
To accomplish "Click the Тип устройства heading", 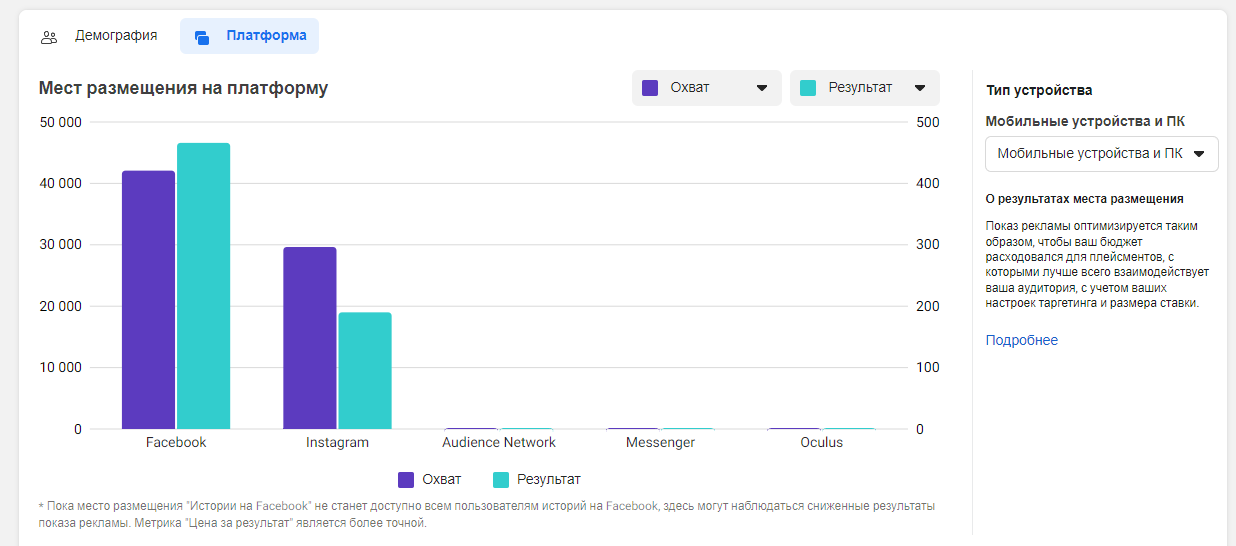I will coord(1039,90).
